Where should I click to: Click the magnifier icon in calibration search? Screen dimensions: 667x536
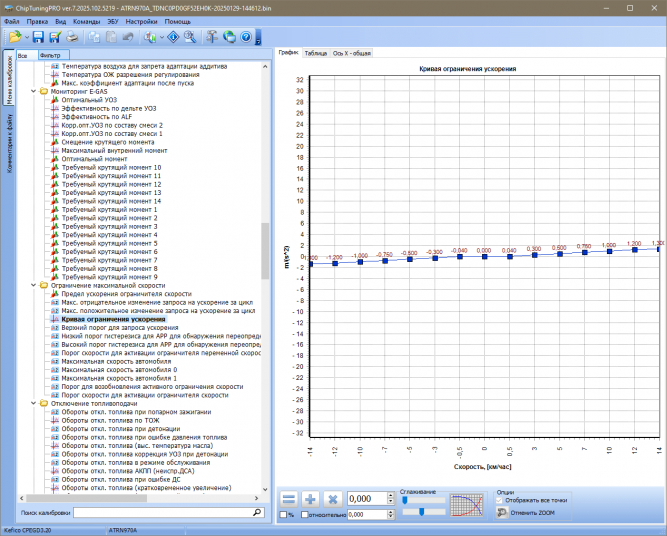tap(257, 513)
